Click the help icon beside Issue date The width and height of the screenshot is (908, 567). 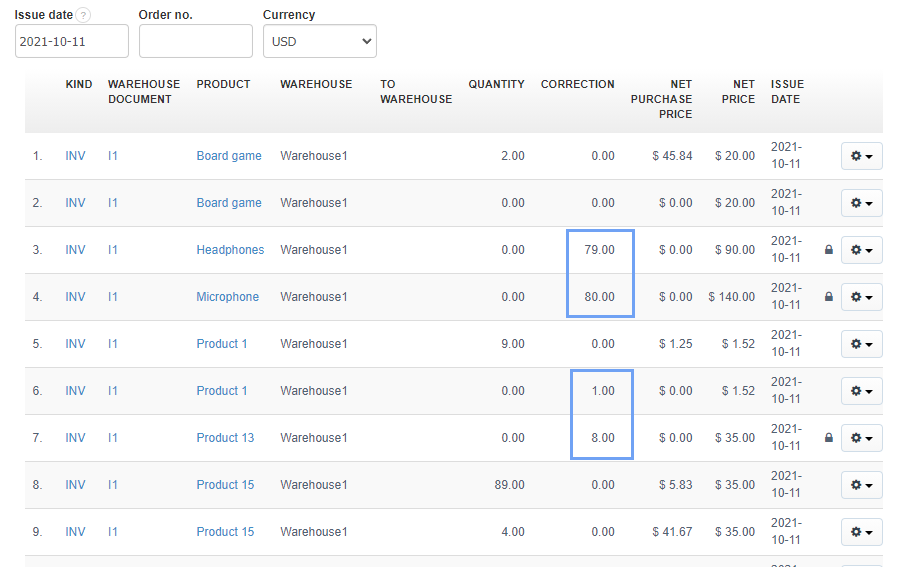coord(83,15)
